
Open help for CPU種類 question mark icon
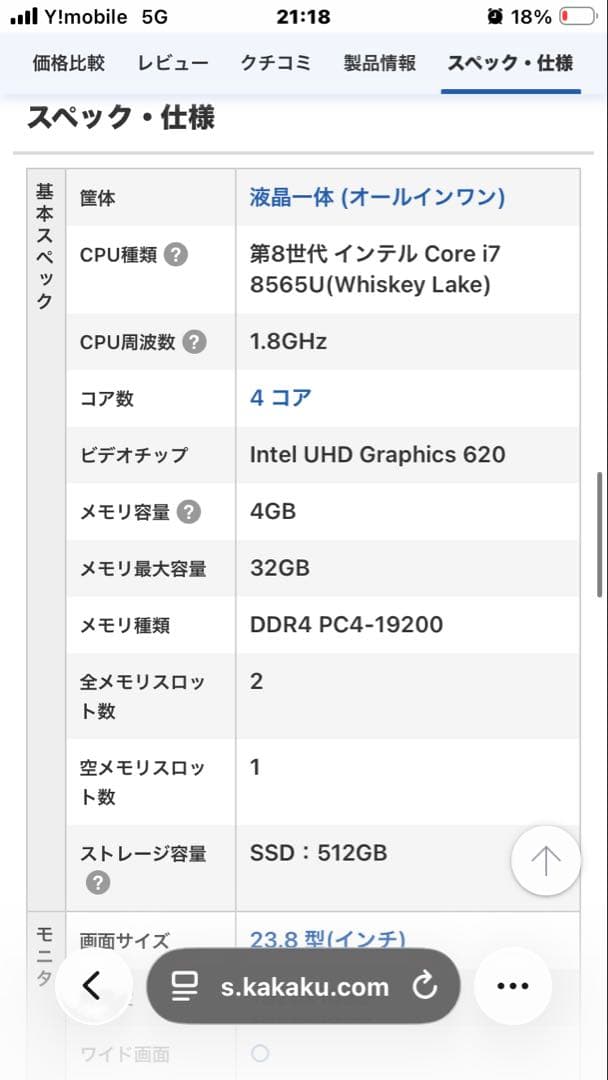click(177, 254)
